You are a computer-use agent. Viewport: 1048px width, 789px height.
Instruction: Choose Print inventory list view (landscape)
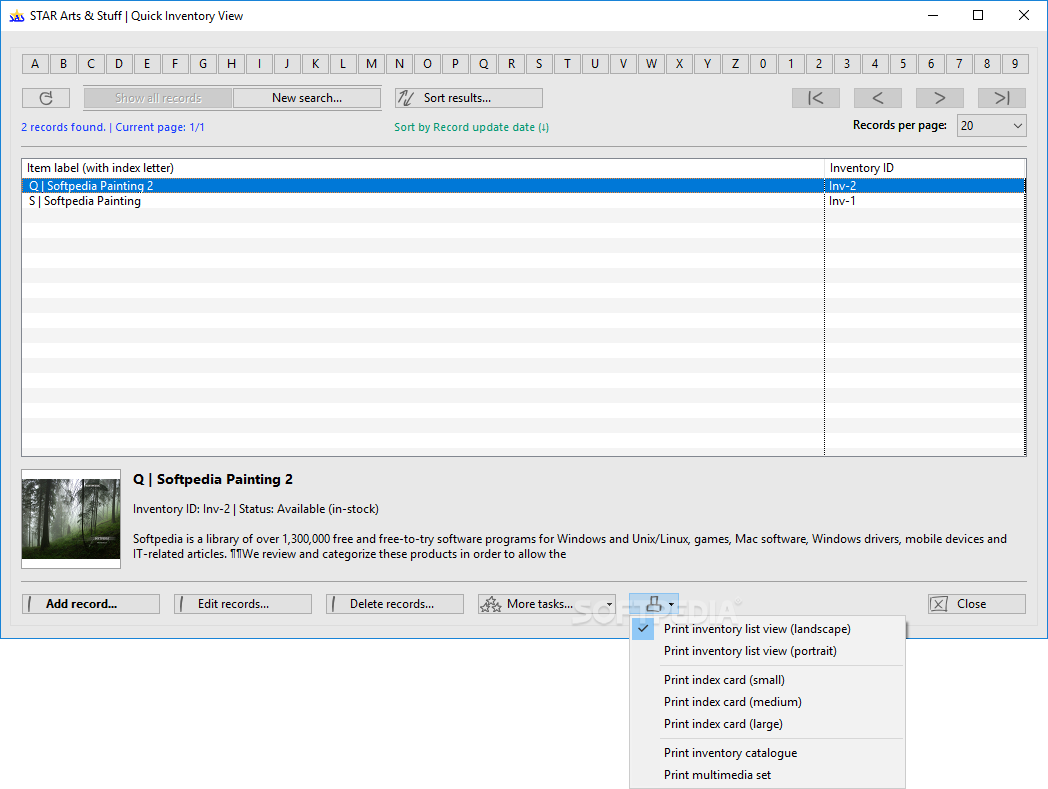coord(767,629)
